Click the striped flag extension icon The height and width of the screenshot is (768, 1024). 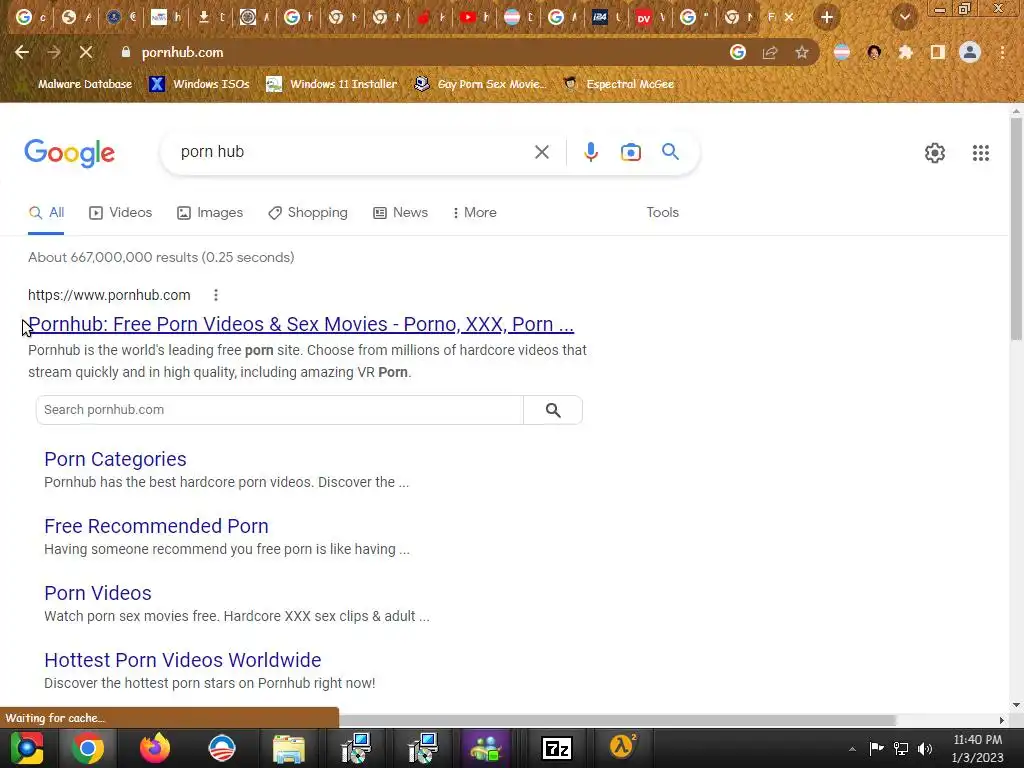click(x=842, y=52)
